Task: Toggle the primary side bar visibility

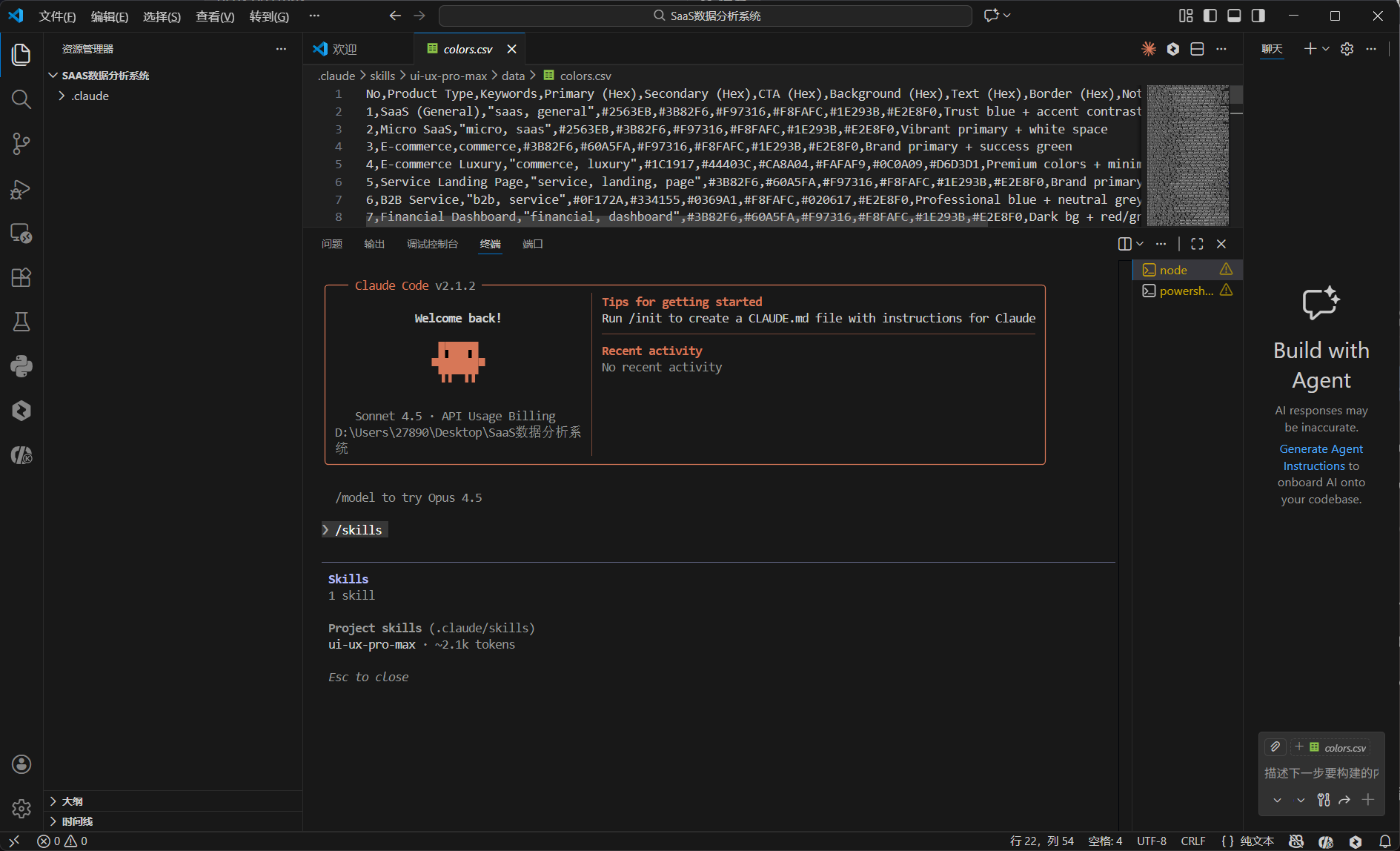Action: [x=1210, y=16]
